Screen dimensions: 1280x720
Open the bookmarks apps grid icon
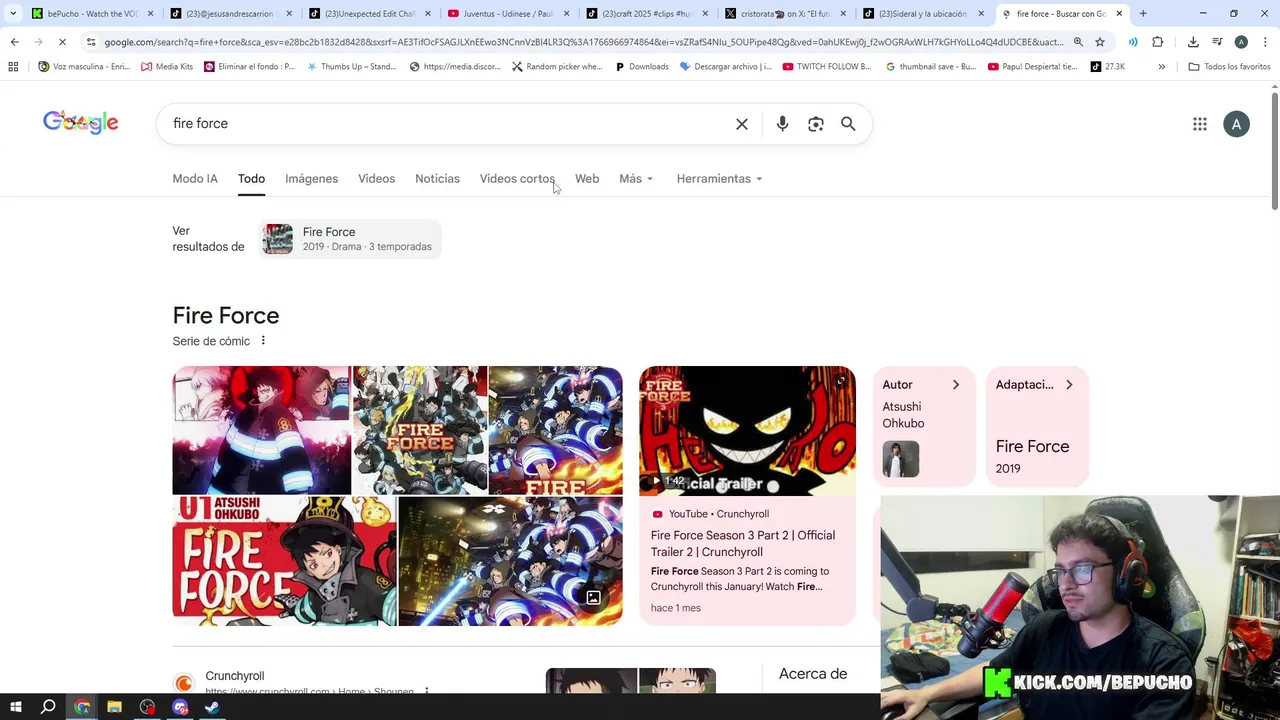[13, 66]
